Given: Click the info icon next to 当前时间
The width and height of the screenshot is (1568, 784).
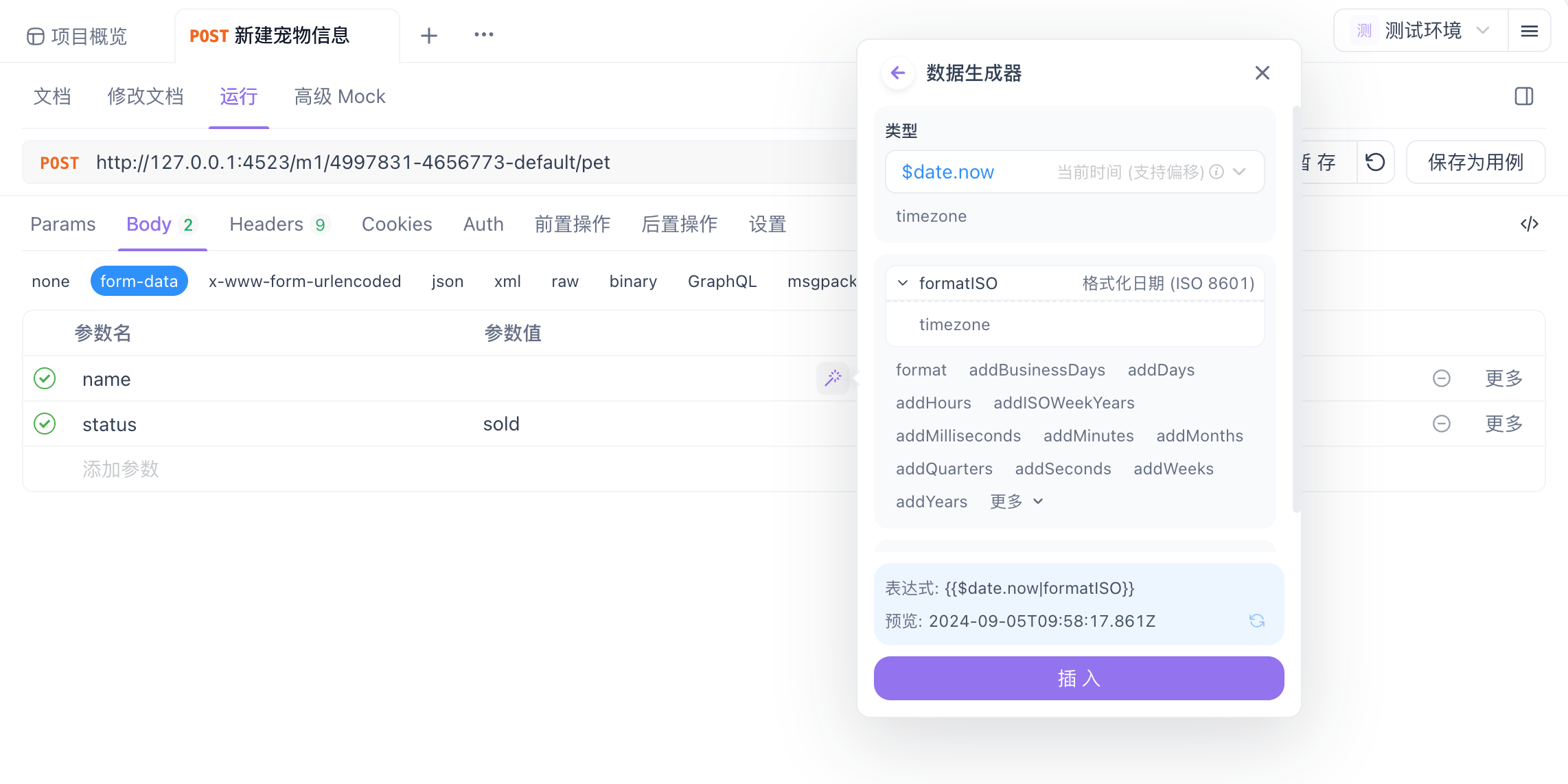Looking at the screenshot, I should 1217,172.
